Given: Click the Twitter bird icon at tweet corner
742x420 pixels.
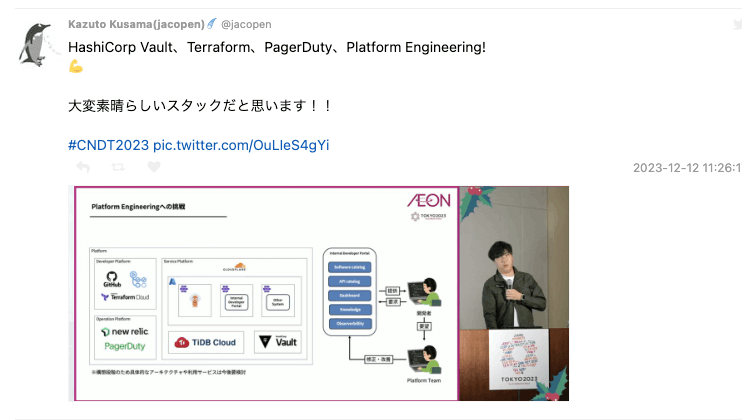Looking at the screenshot, I should pyautogui.click(x=737, y=24).
